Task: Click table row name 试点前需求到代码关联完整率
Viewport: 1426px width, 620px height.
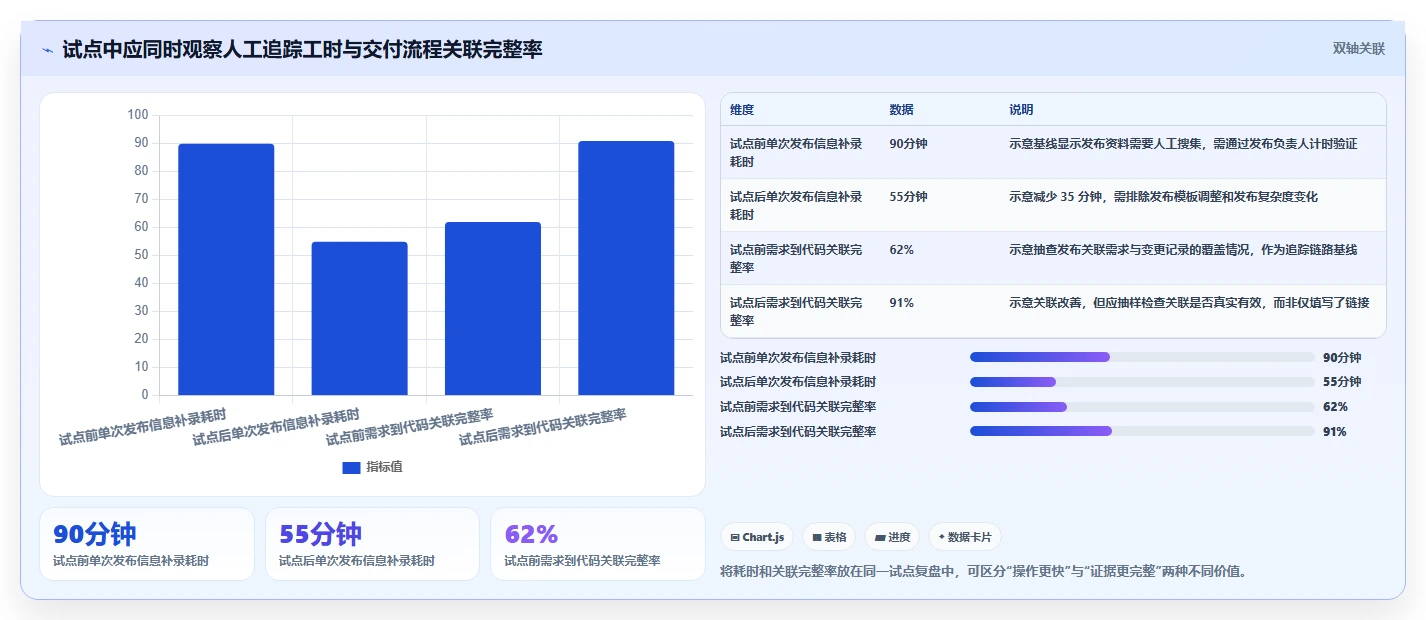Action: click(796, 259)
